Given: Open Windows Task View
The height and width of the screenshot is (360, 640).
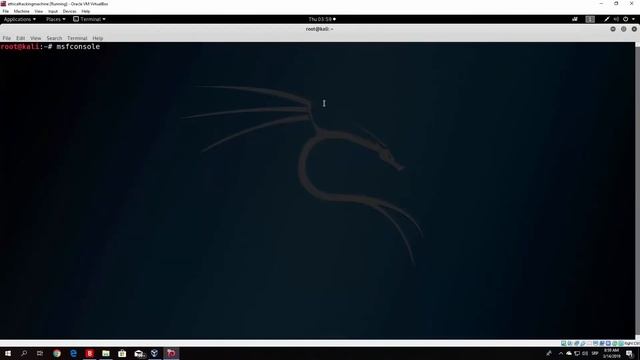Looking at the screenshot, I should pos(40,353).
